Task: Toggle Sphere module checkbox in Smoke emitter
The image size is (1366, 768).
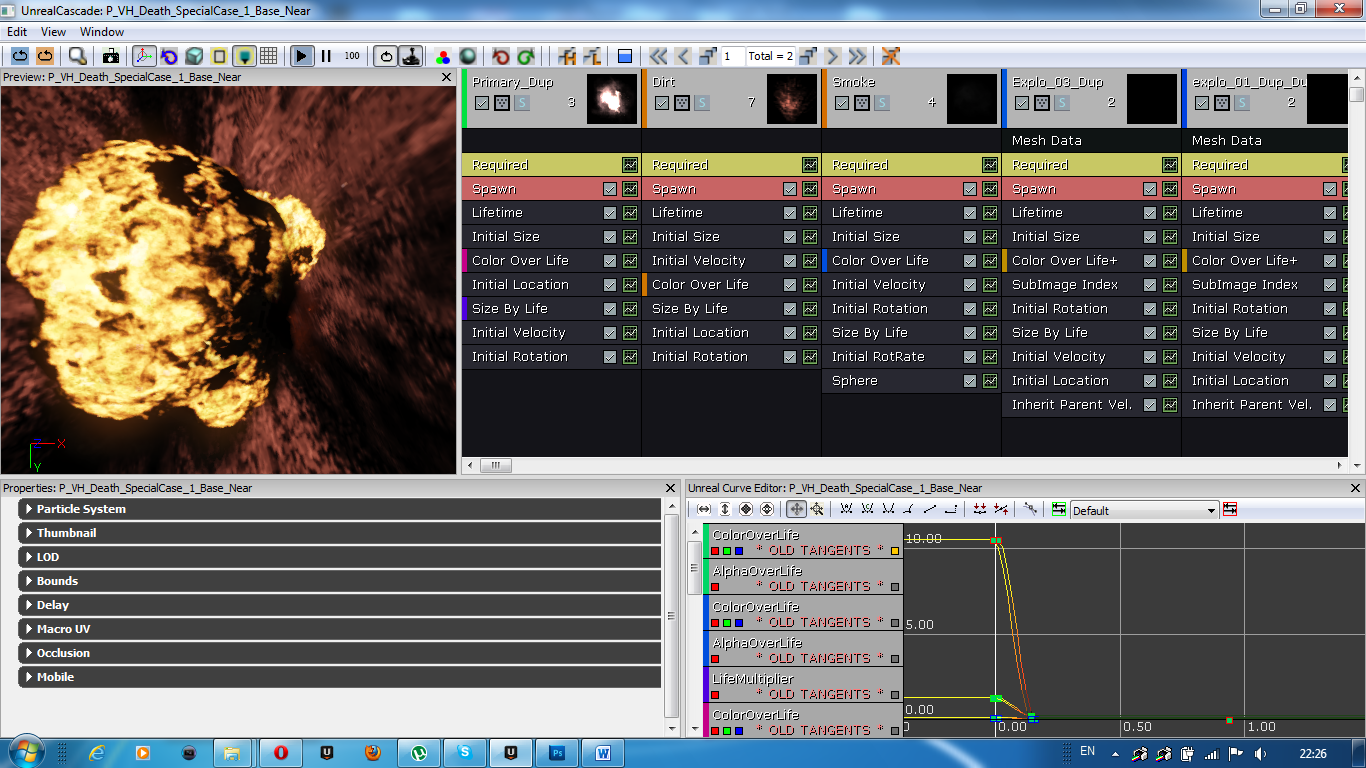Action: click(970, 380)
